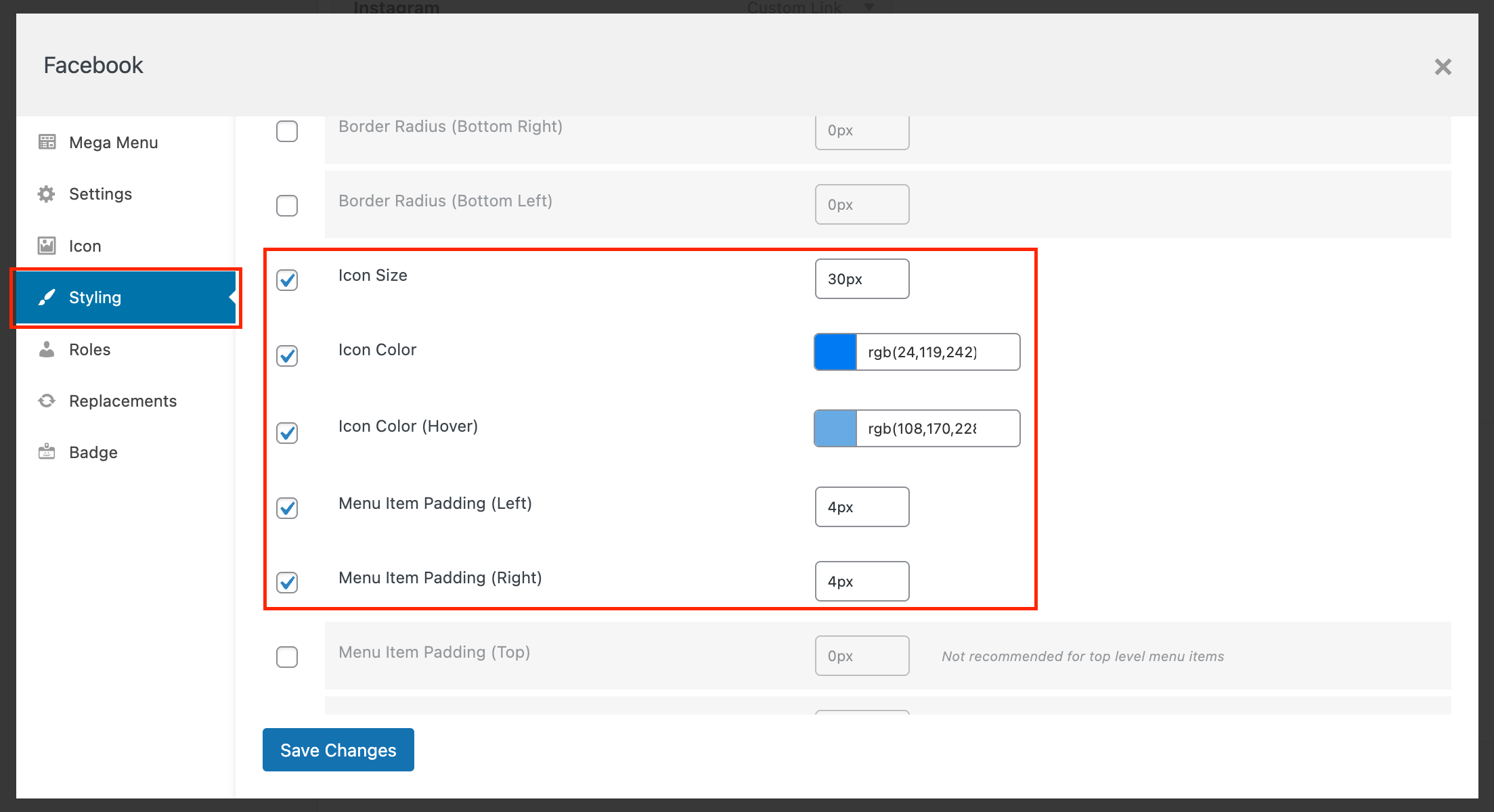Toggle the Icon Color (Hover) checkbox
Screen dimensions: 1494x812
click(287, 432)
